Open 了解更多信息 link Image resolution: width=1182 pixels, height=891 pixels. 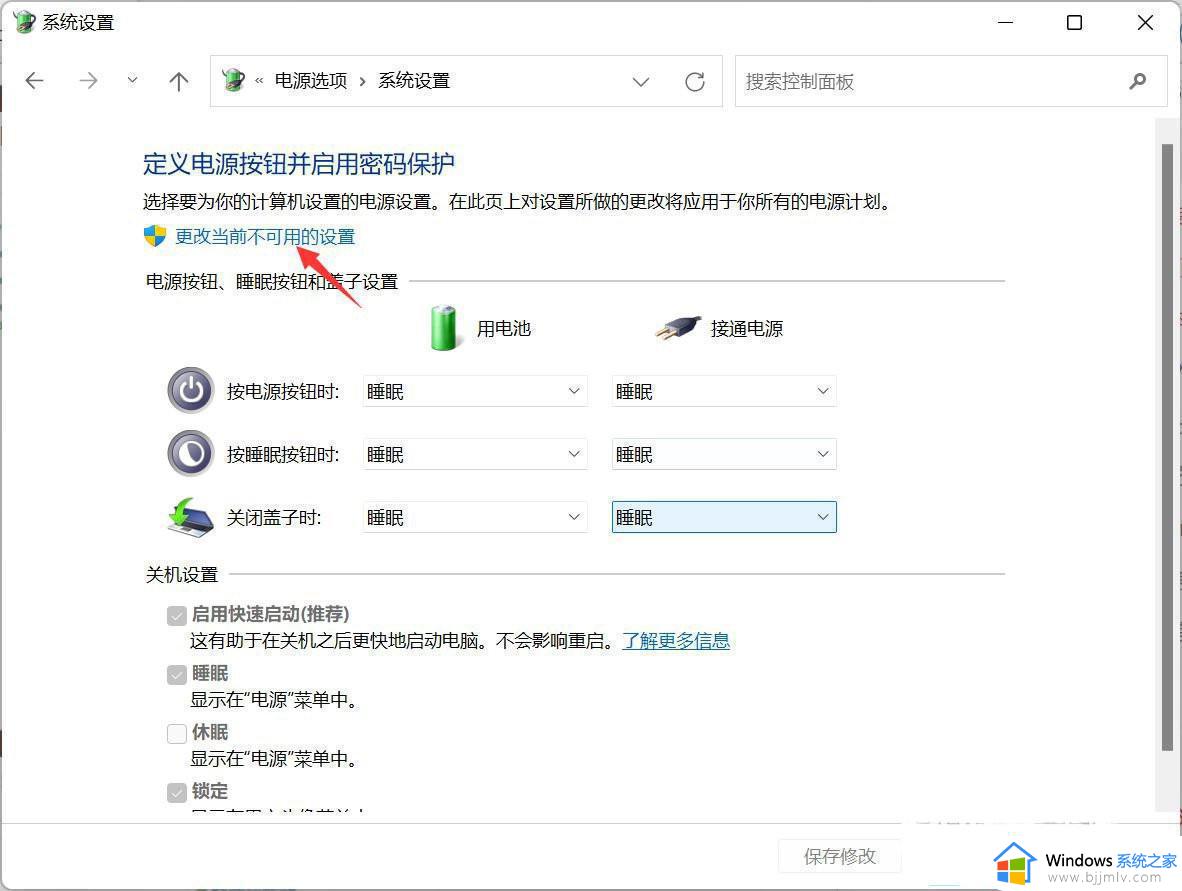[675, 641]
